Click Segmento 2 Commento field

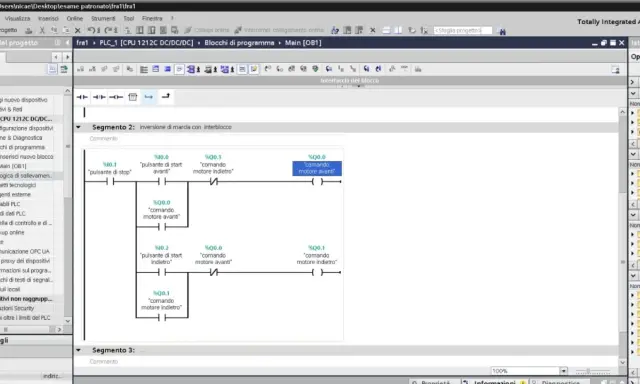104,139
